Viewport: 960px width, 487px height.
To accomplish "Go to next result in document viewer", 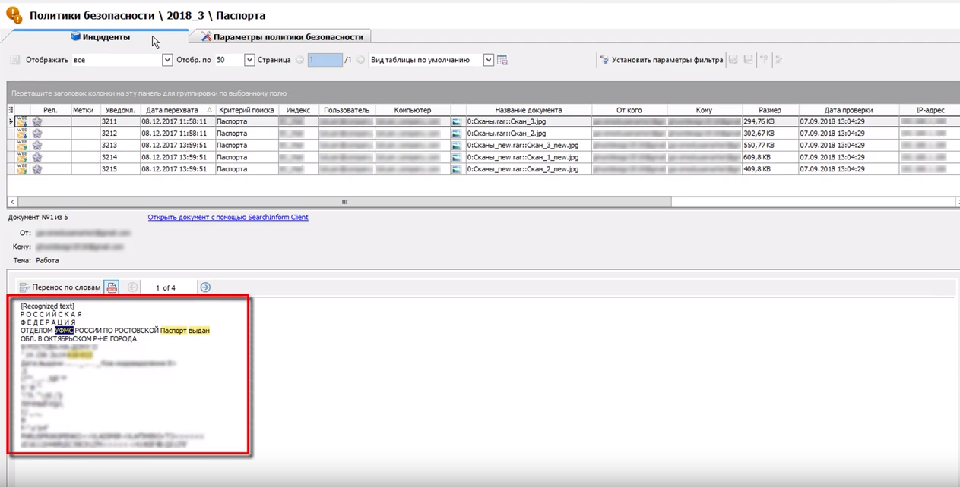I will coord(205,287).
